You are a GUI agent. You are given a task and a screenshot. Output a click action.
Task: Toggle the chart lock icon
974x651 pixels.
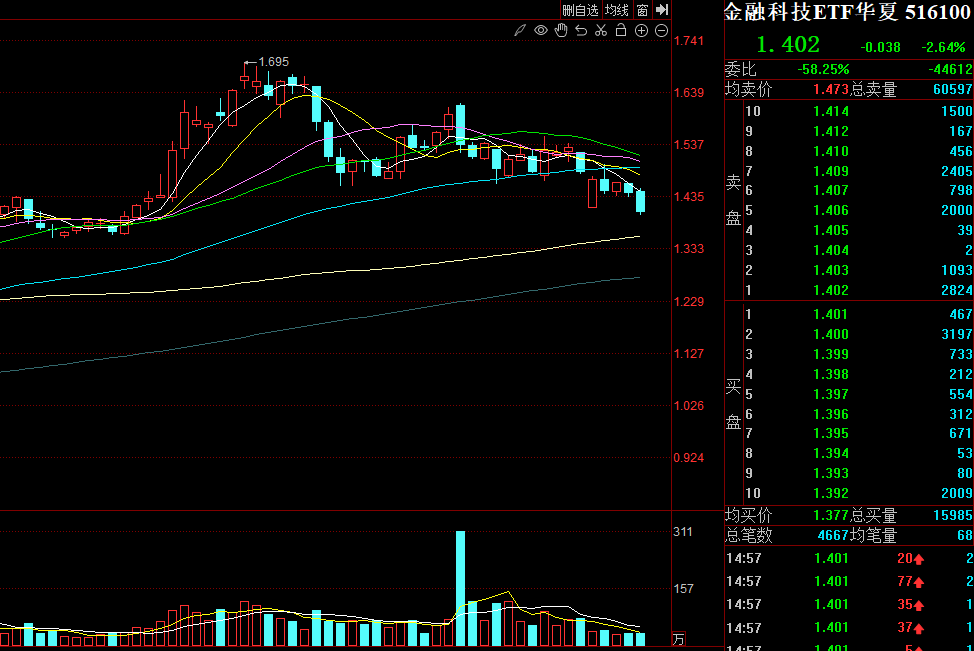pyautogui.click(x=621, y=31)
